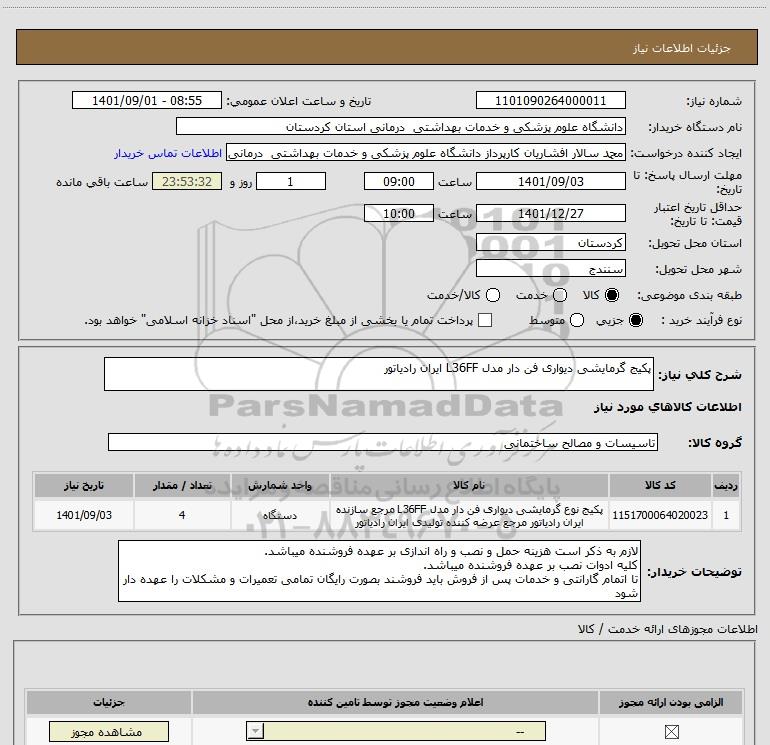Image resolution: width=770 pixels, height=745 pixels.
Task: Click the الزامی بودن ارائه مجوز header
Action: pos(671,702)
